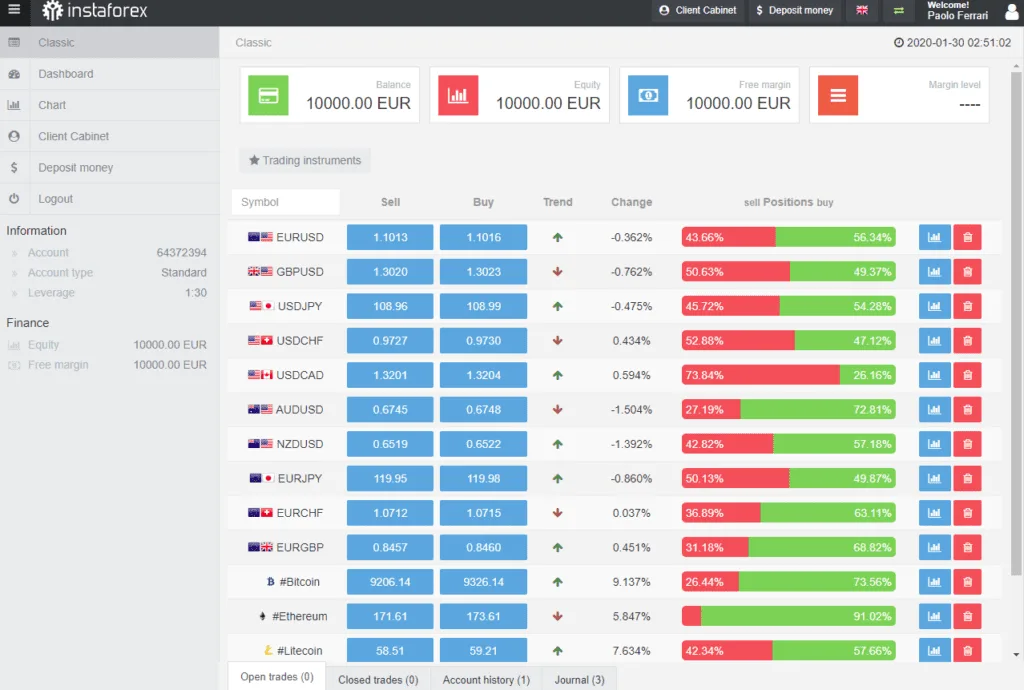1024x690 pixels.
Task: Open Chart from the sidebar
Action: point(110,105)
